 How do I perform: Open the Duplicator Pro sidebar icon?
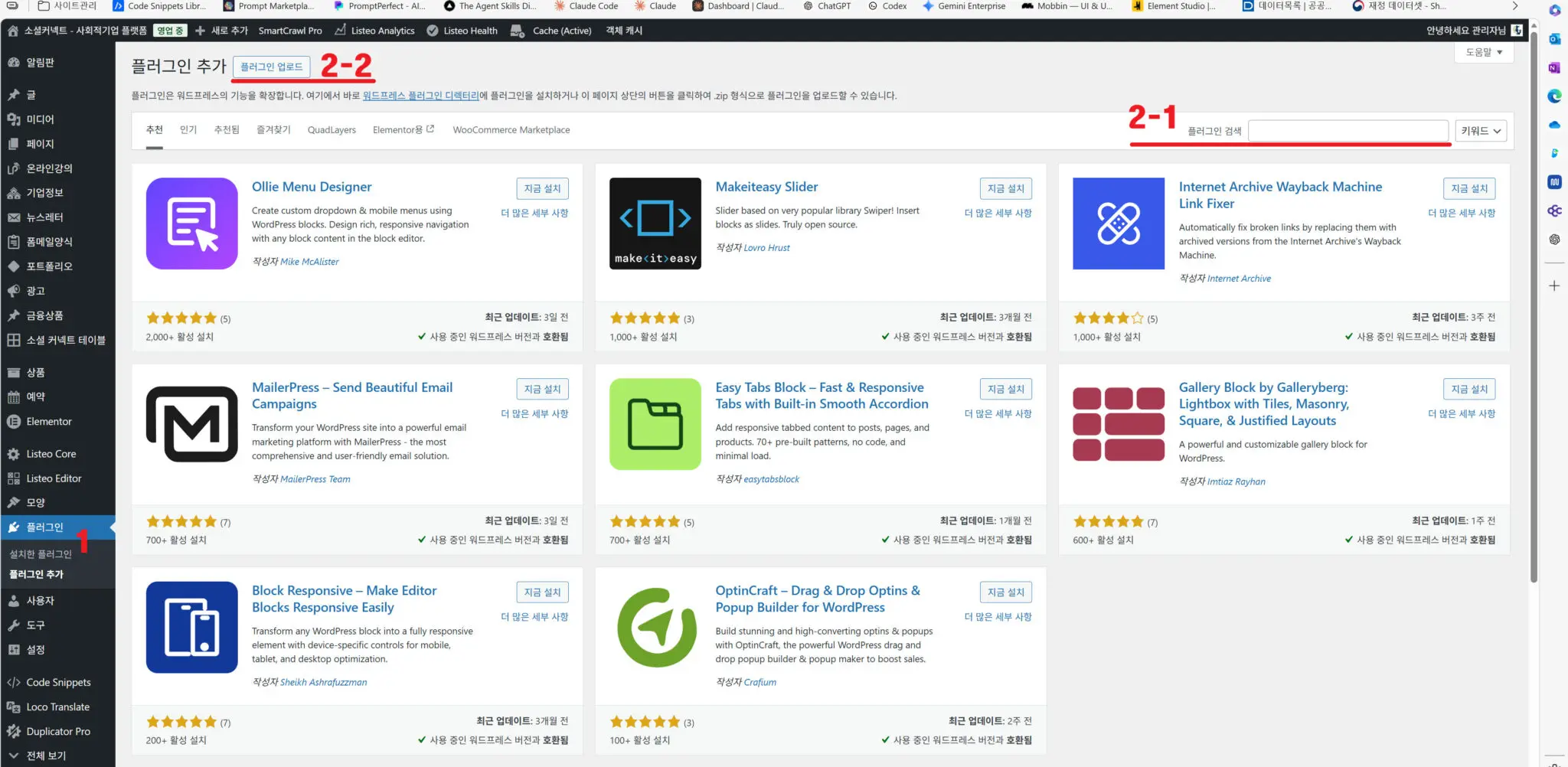[13, 732]
